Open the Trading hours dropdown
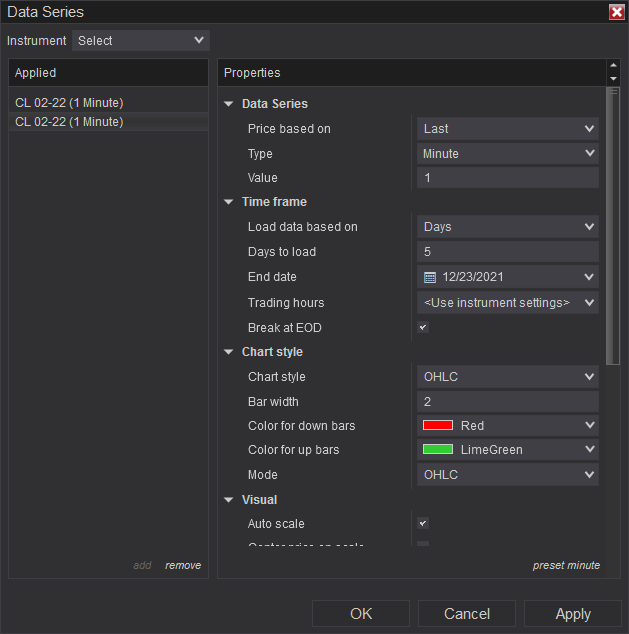This screenshot has height=634, width=629. tap(508, 303)
